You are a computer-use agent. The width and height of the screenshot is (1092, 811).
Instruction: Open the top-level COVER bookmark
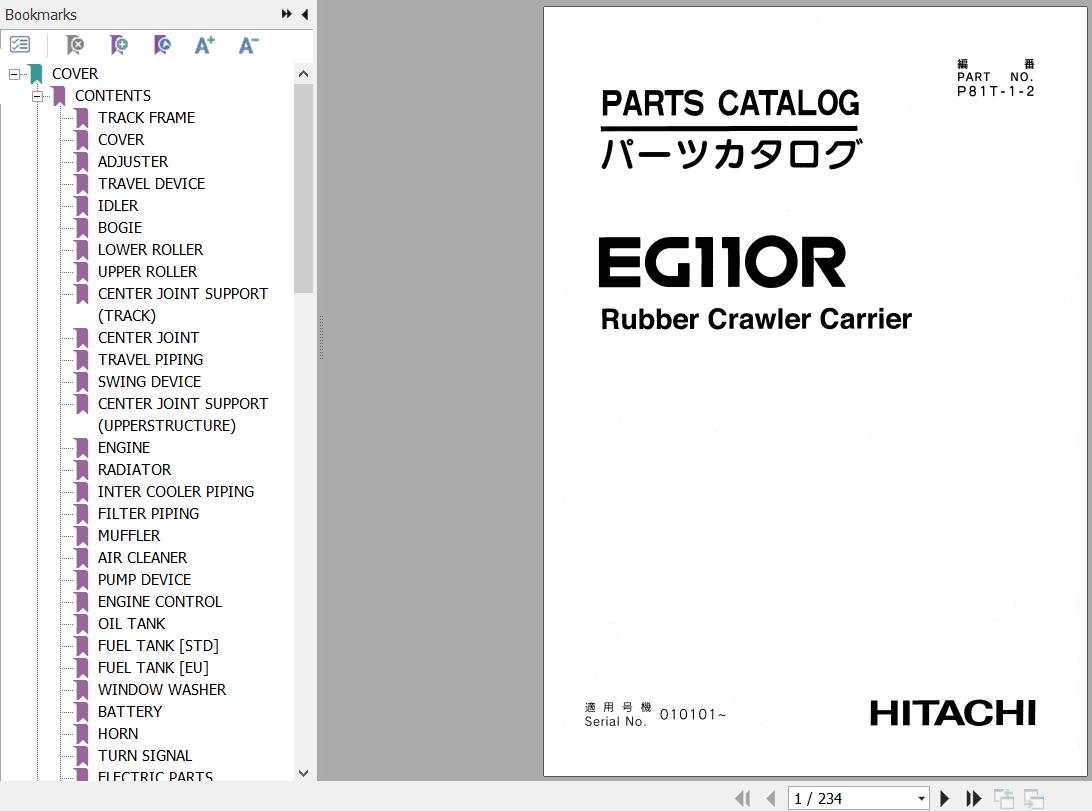(75, 74)
